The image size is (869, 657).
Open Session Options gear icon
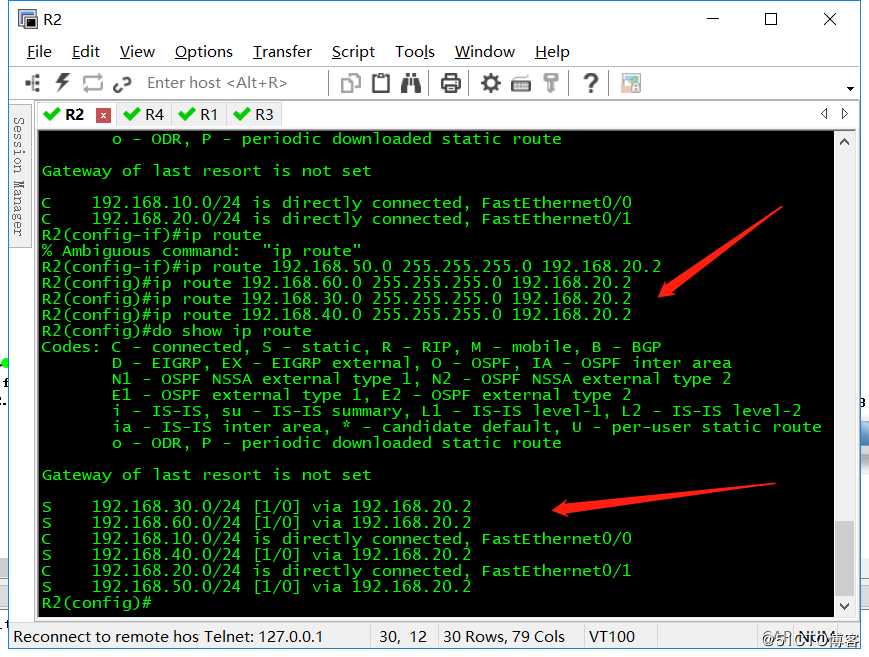(x=490, y=84)
